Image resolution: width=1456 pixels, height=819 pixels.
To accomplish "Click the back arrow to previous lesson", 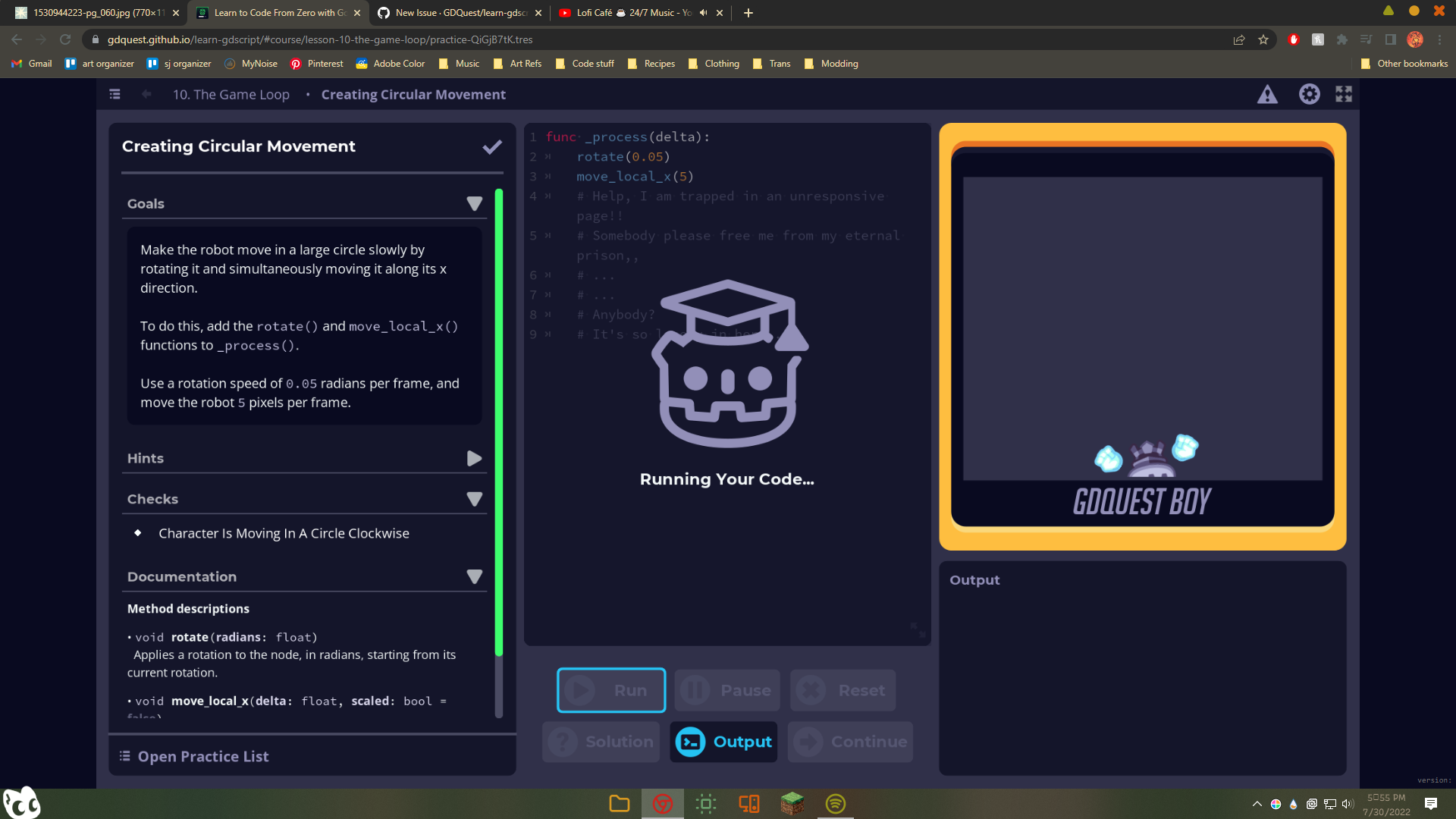I will tap(146, 94).
